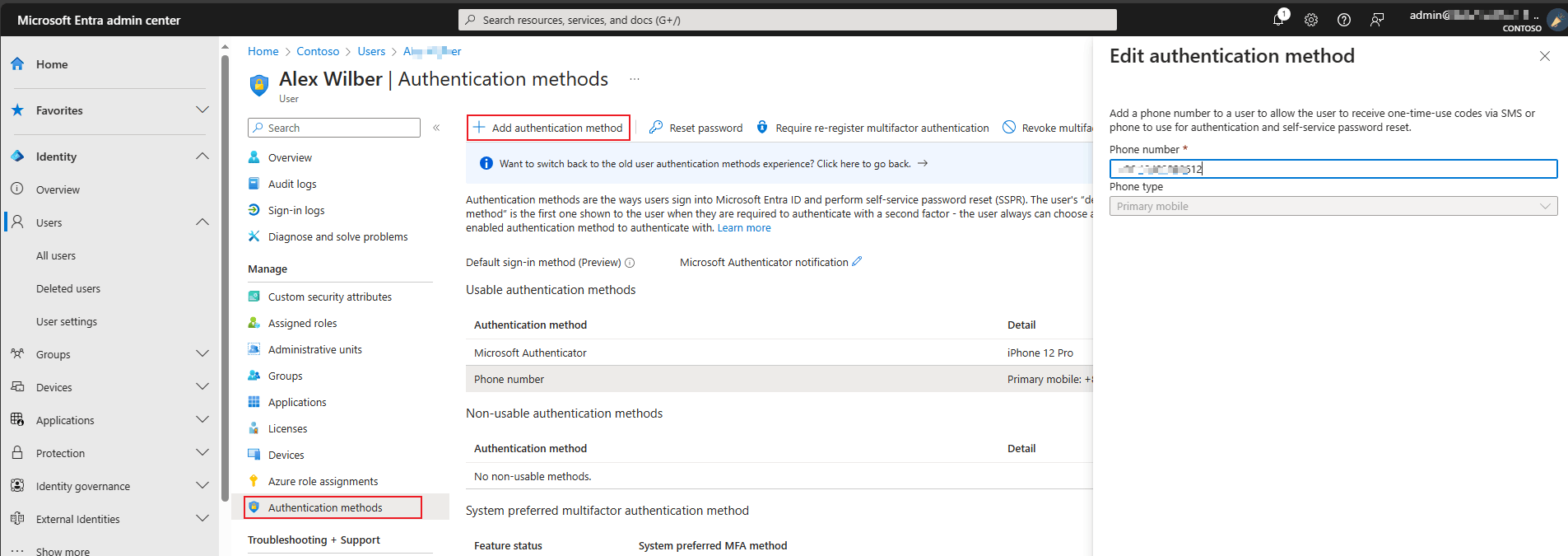
Task: Open the Learn more link
Action: [x=744, y=228]
